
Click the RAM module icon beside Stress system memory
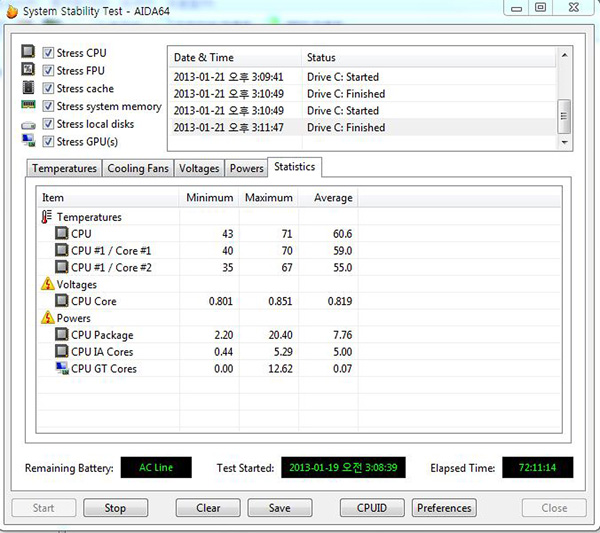(28, 104)
